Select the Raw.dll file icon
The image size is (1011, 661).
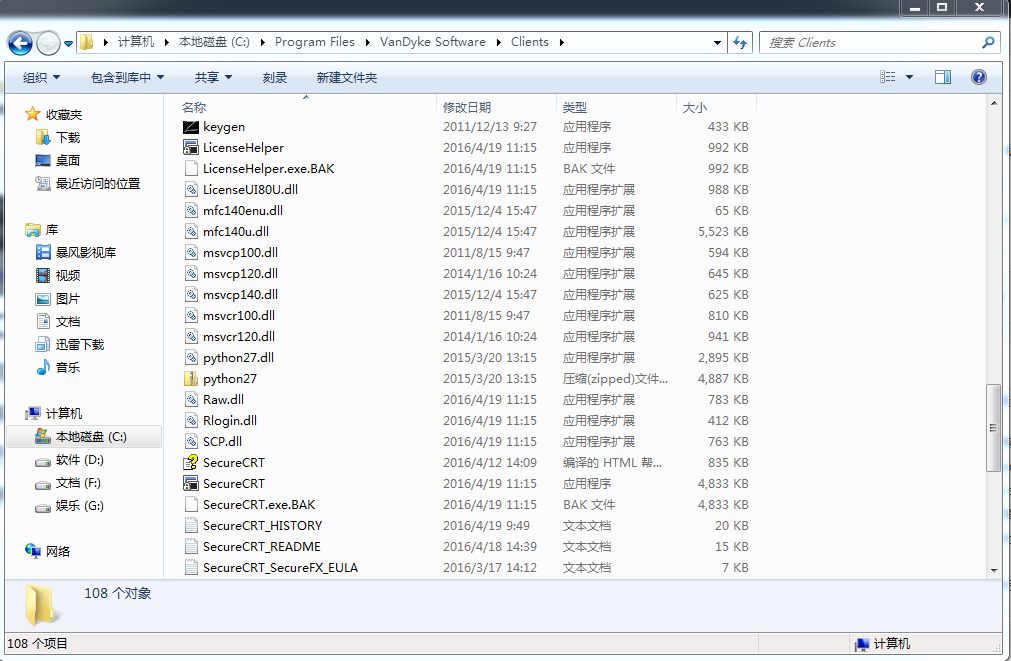(x=191, y=400)
